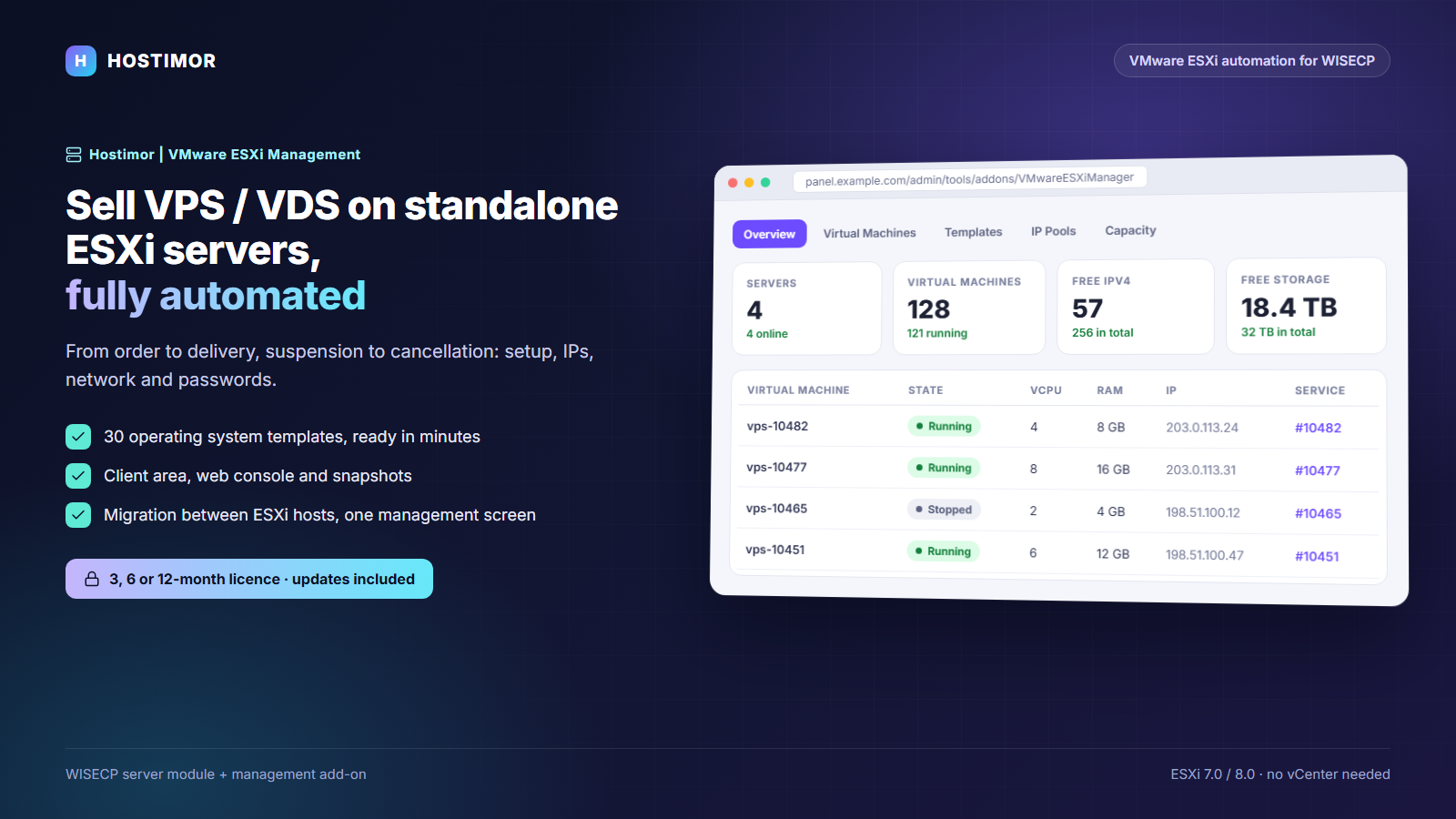This screenshot has height=819, width=1456.
Task: Click IP address 203.0.113.24
Action: pyautogui.click(x=1202, y=428)
